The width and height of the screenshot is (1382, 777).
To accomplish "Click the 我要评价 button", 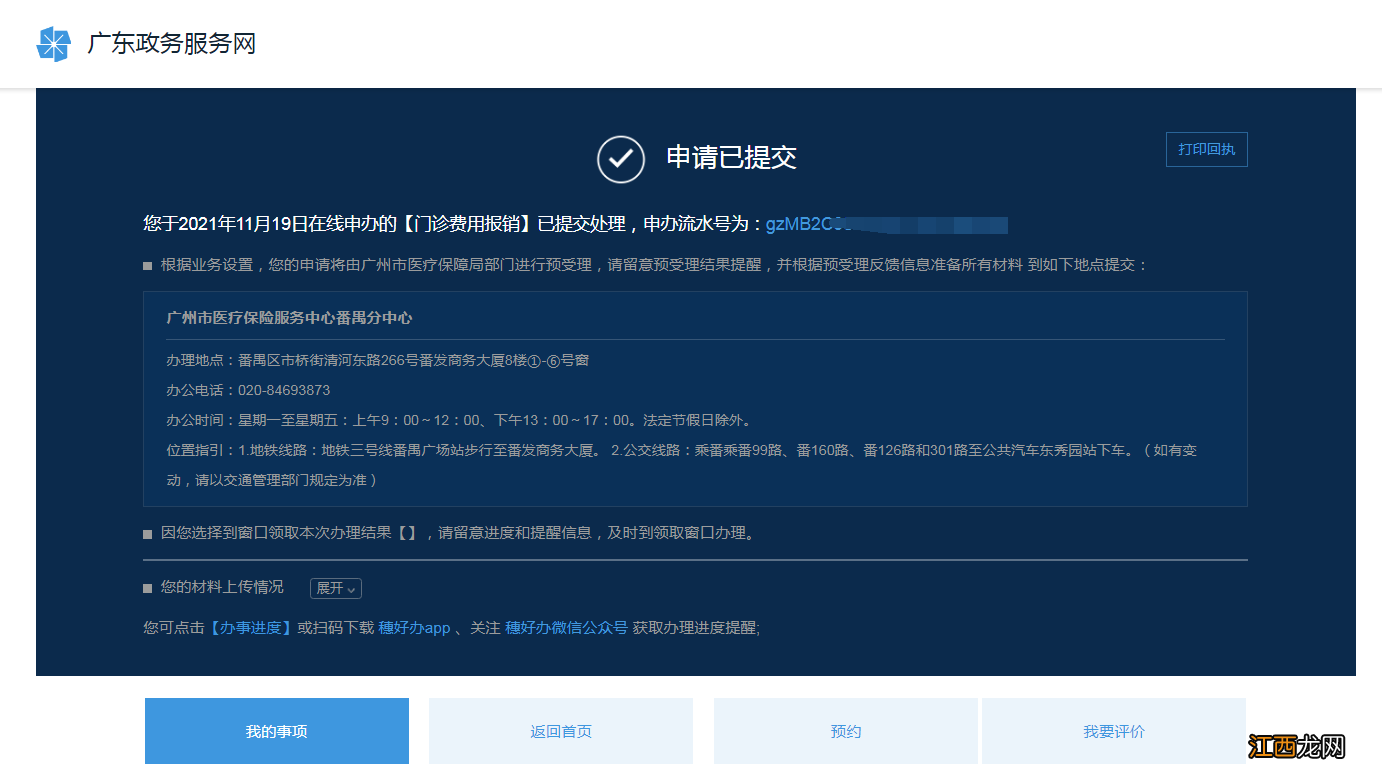I will (1114, 731).
